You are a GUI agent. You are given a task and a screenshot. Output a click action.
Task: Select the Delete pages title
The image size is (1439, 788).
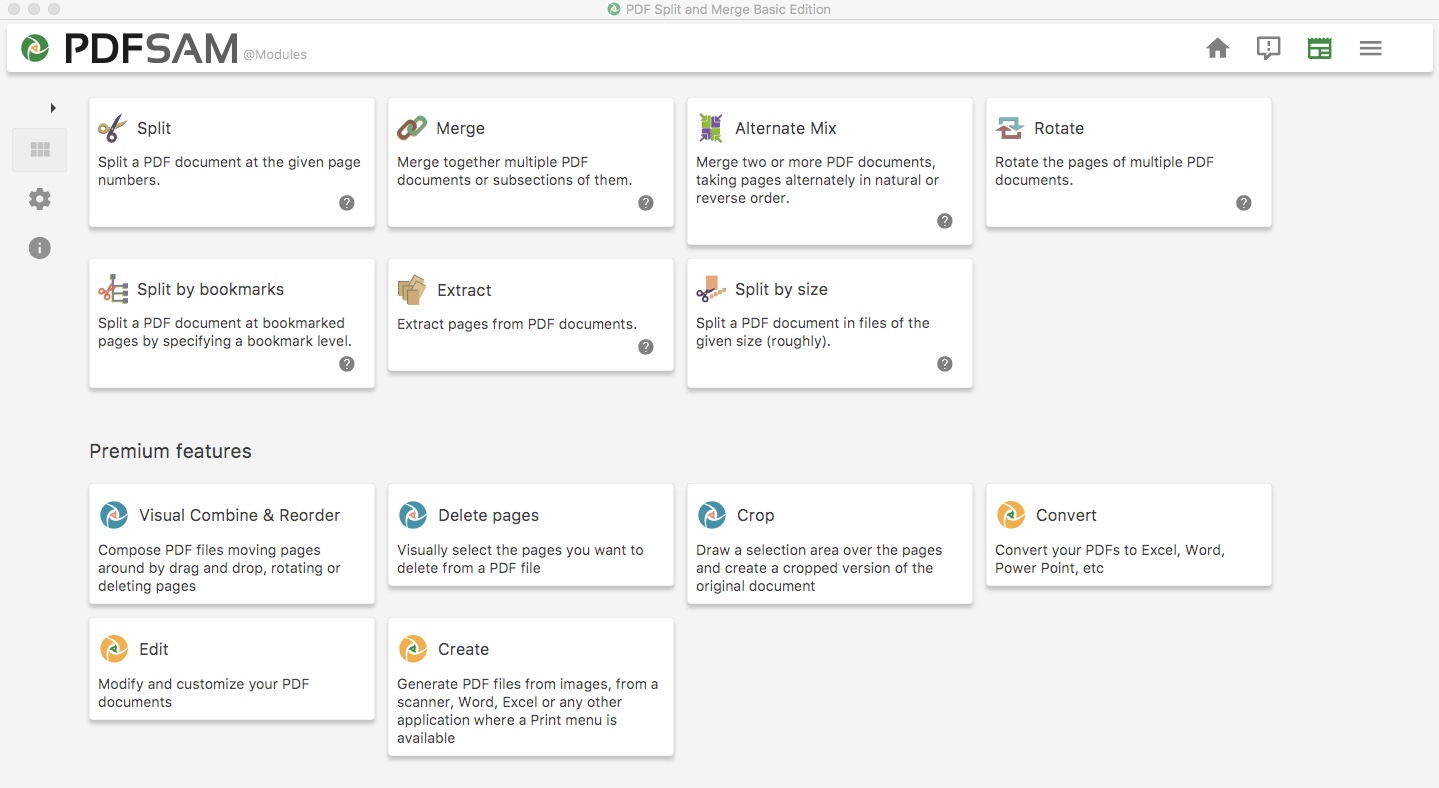(488, 515)
